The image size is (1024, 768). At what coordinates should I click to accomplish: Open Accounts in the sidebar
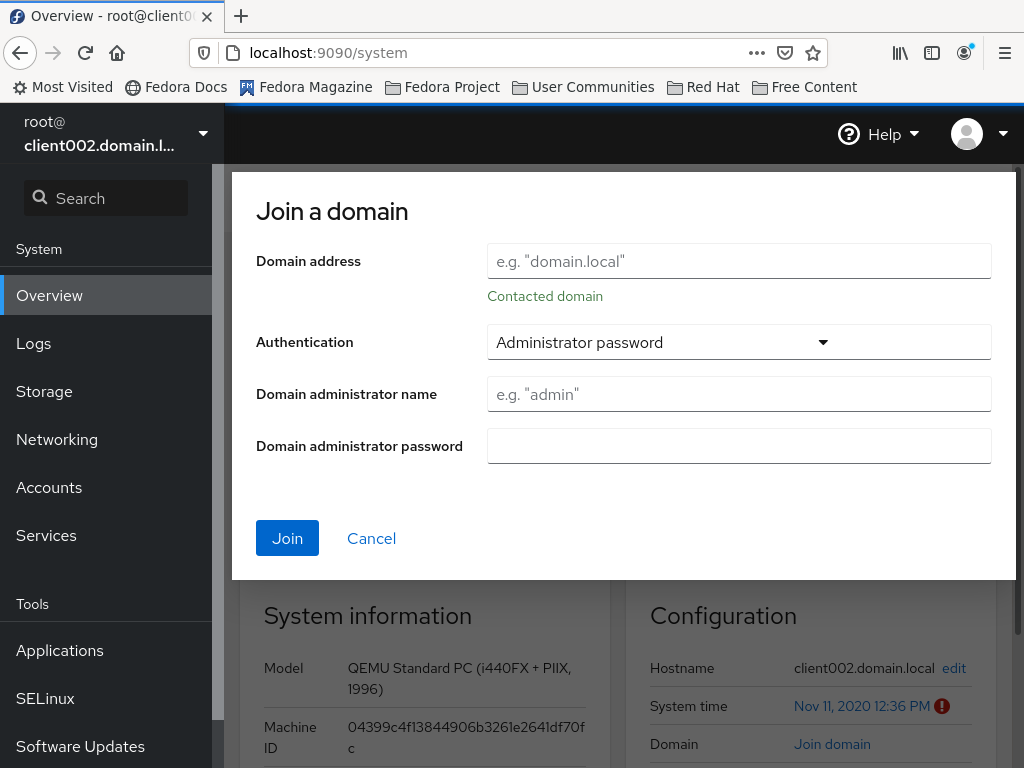[106, 487]
